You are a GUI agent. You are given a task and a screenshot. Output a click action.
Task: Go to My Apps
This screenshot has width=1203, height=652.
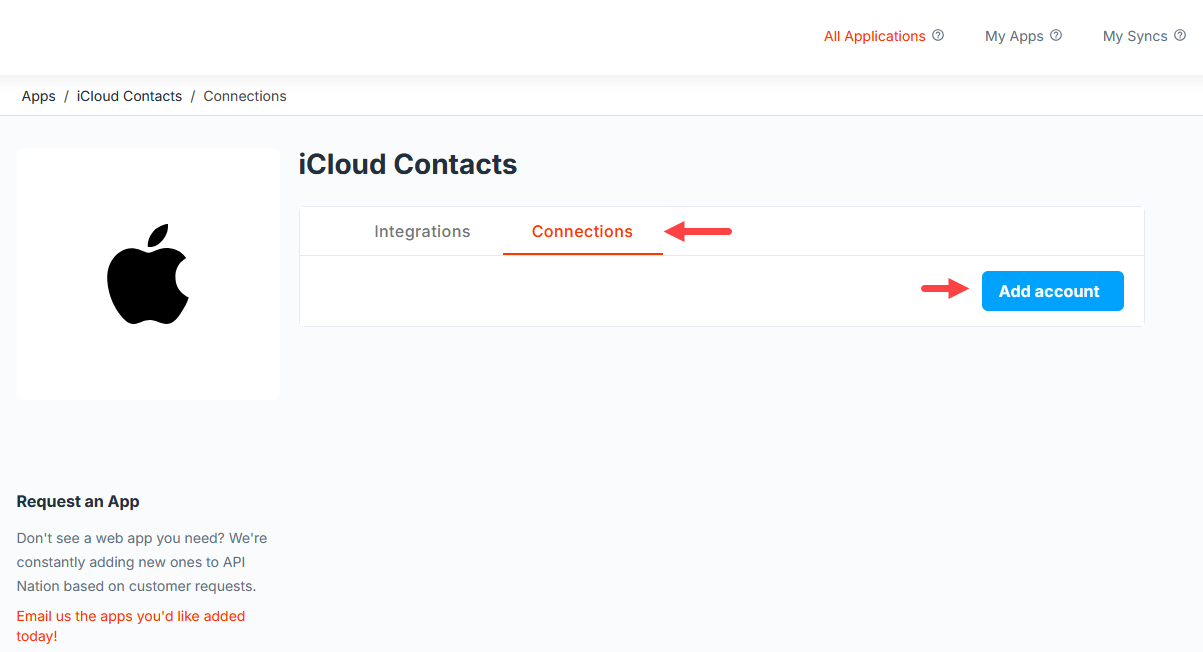pos(1014,36)
